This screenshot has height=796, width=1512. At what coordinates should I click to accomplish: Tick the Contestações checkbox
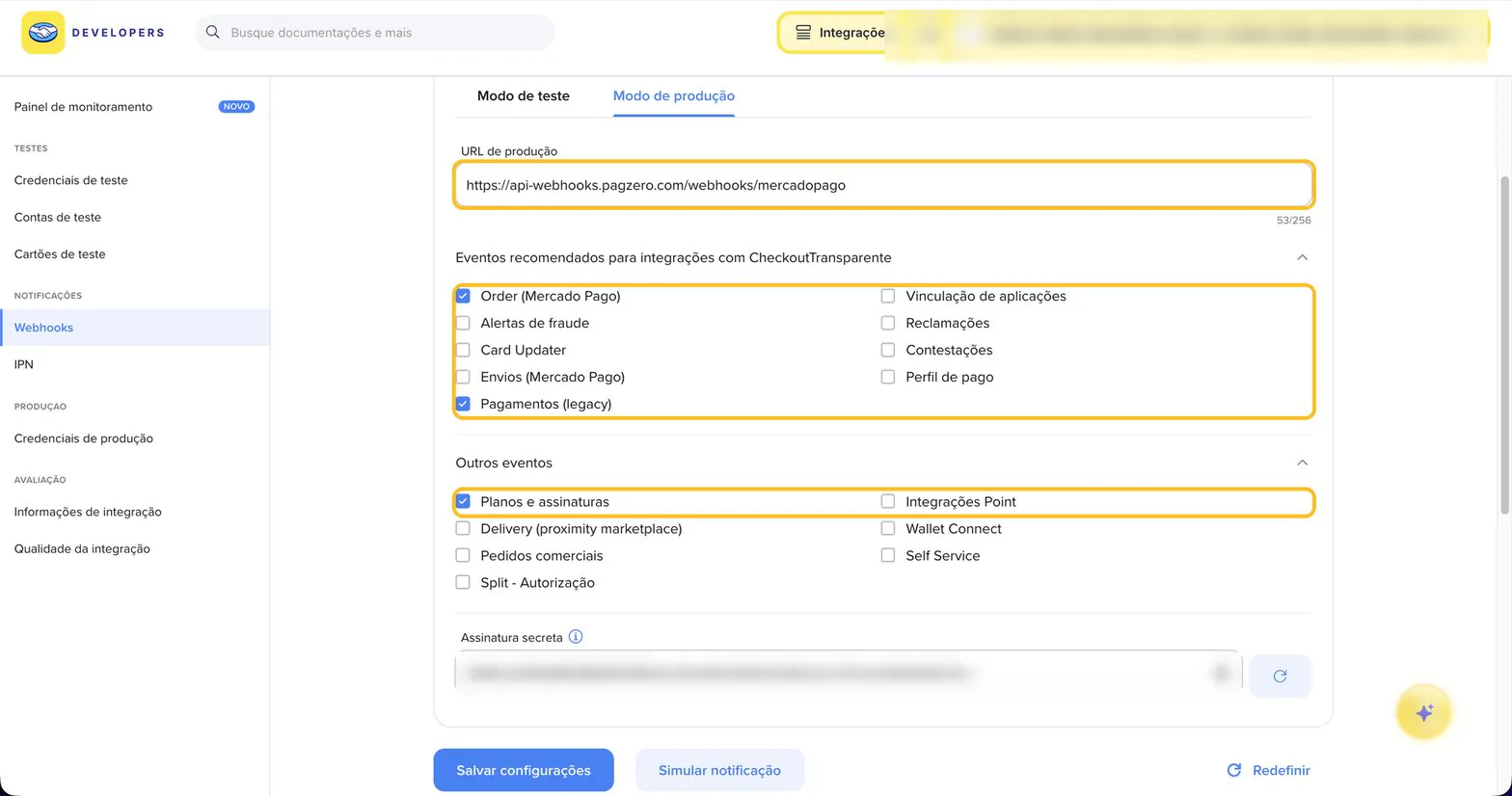[x=888, y=350]
